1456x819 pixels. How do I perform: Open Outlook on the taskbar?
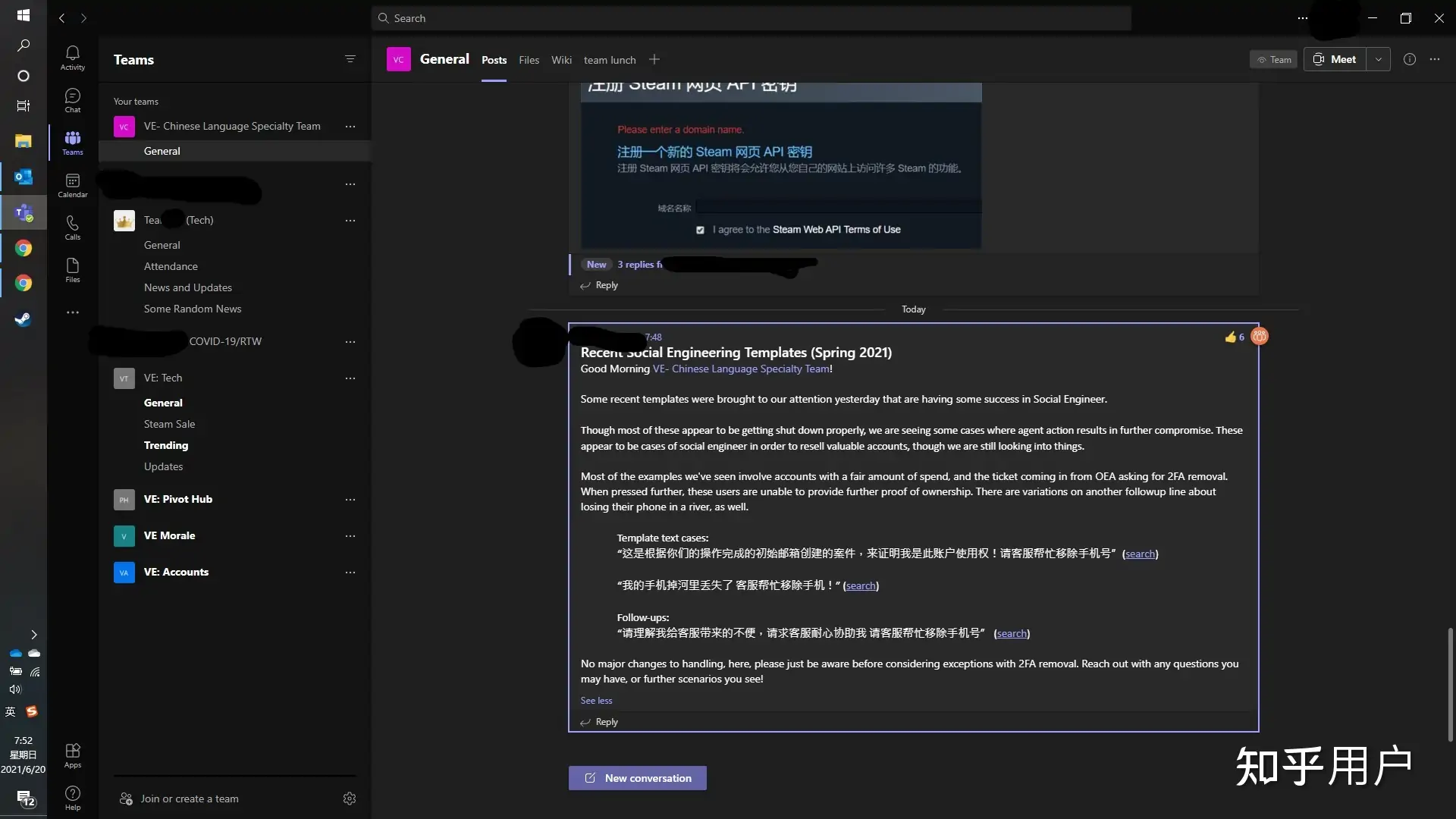(x=23, y=177)
